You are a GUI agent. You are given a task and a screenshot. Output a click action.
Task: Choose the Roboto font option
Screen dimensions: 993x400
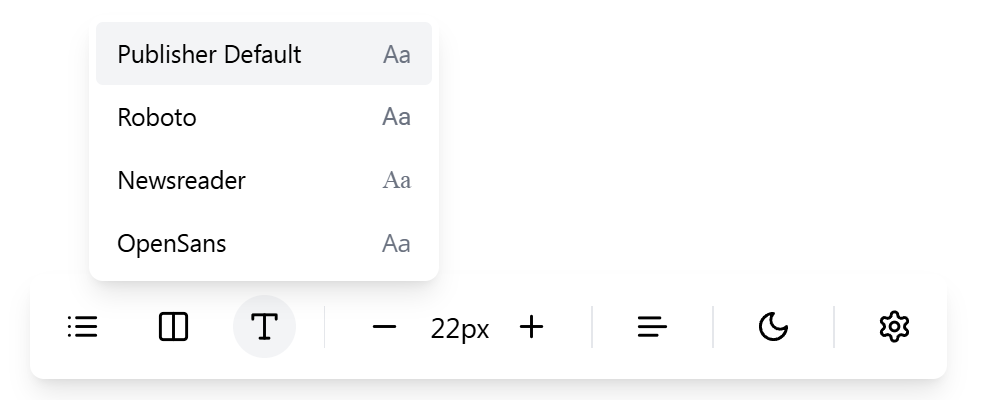click(x=264, y=117)
